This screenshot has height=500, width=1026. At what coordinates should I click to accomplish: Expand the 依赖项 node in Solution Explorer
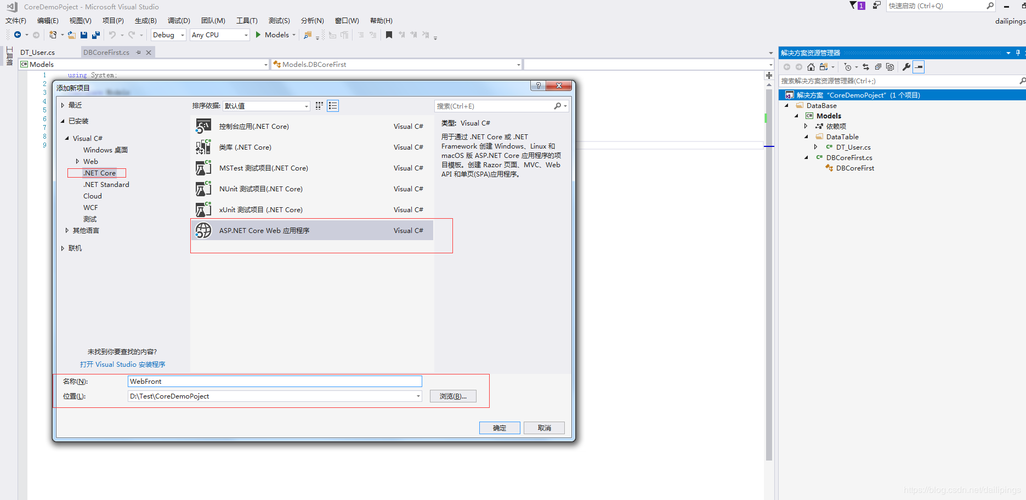pos(807,126)
